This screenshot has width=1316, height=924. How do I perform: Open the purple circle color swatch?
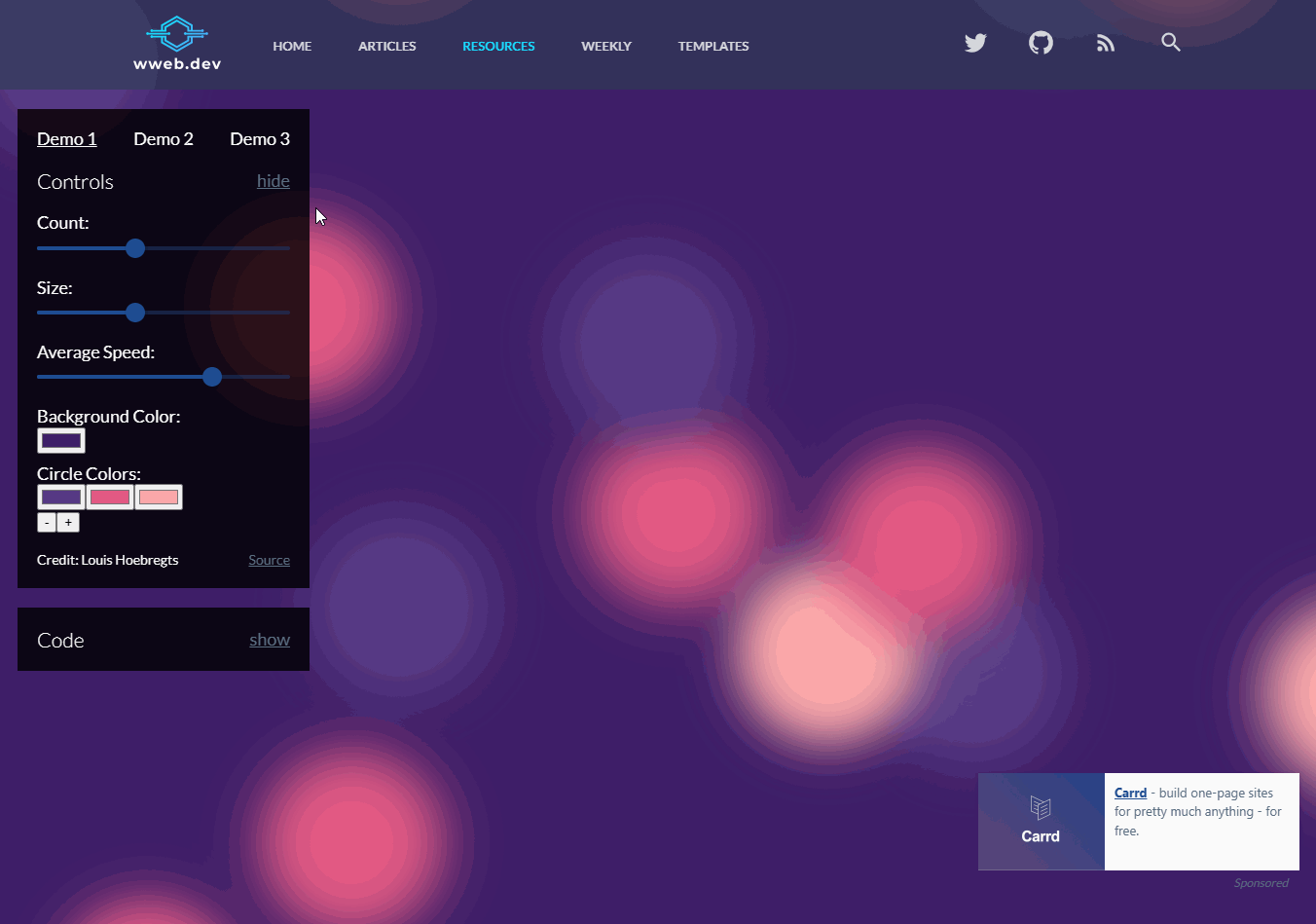[61, 498]
